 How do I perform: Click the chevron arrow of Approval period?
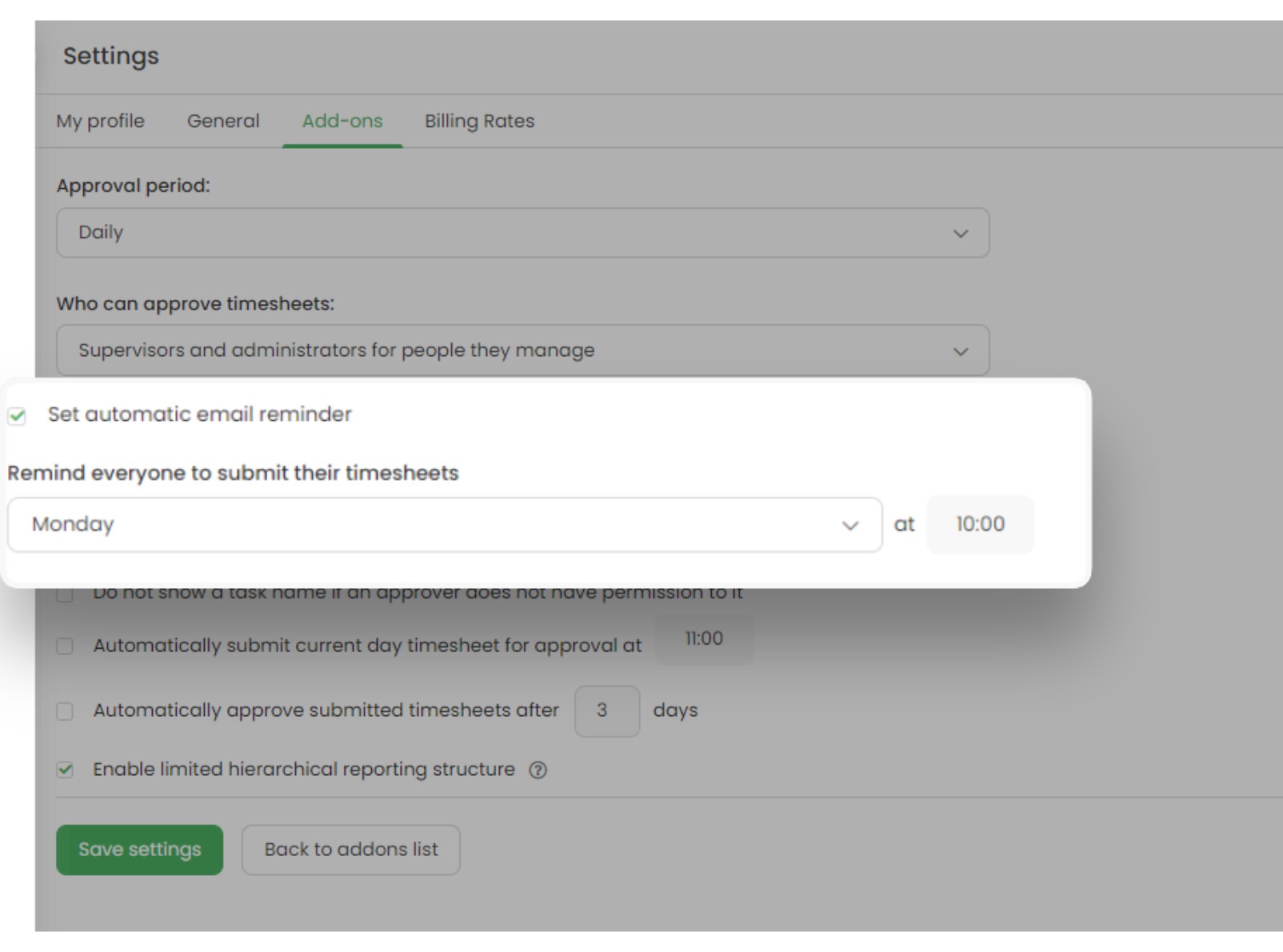coord(961,234)
